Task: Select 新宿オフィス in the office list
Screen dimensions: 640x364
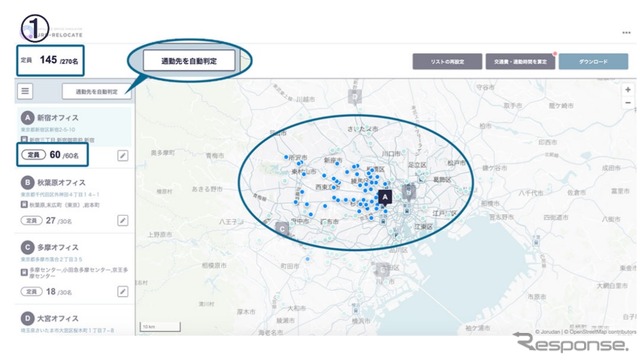Action: [x=58, y=118]
